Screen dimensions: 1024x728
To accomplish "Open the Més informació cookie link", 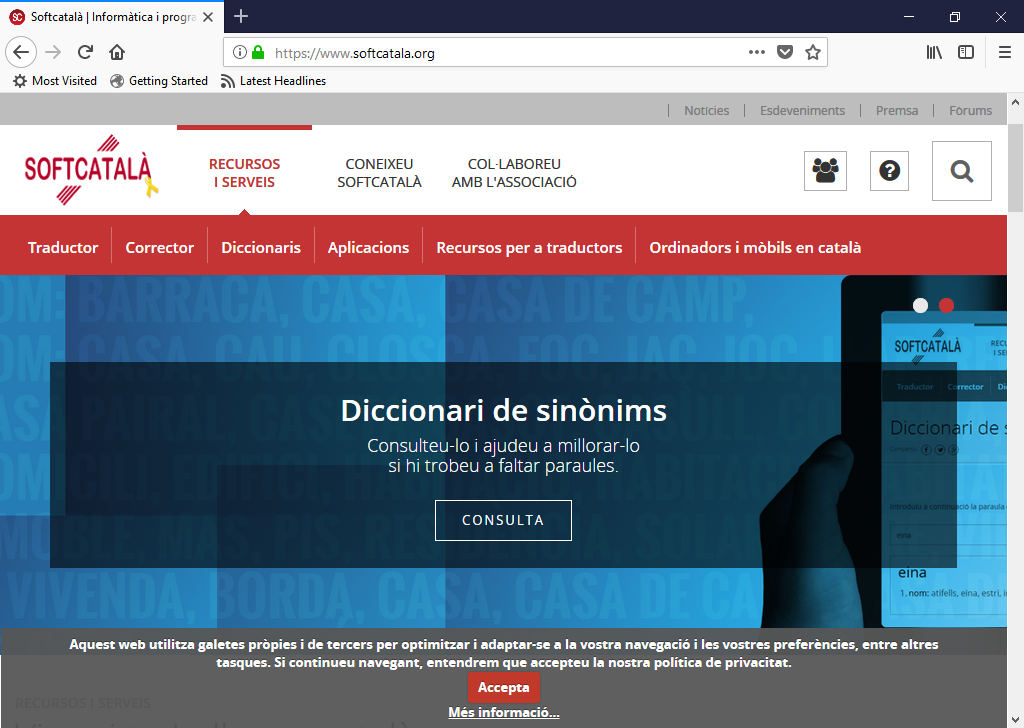I will point(504,712).
